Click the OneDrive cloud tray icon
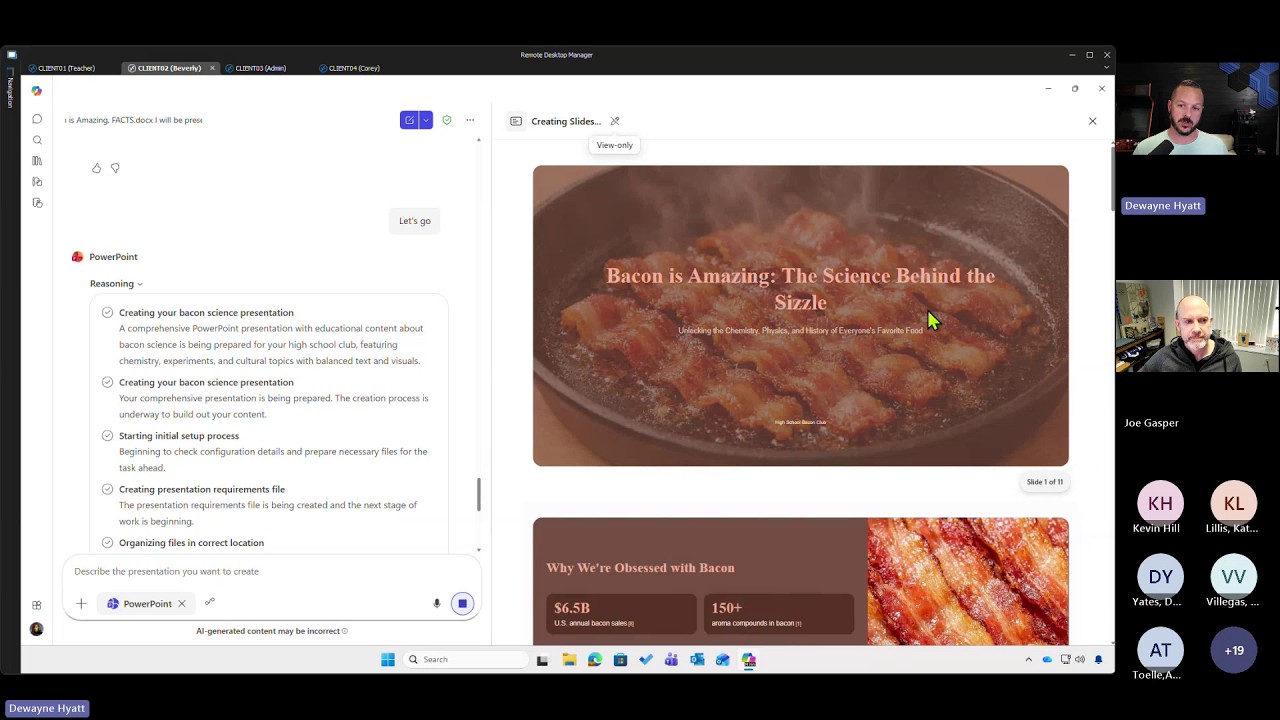This screenshot has height=720, width=1280. 1047,660
